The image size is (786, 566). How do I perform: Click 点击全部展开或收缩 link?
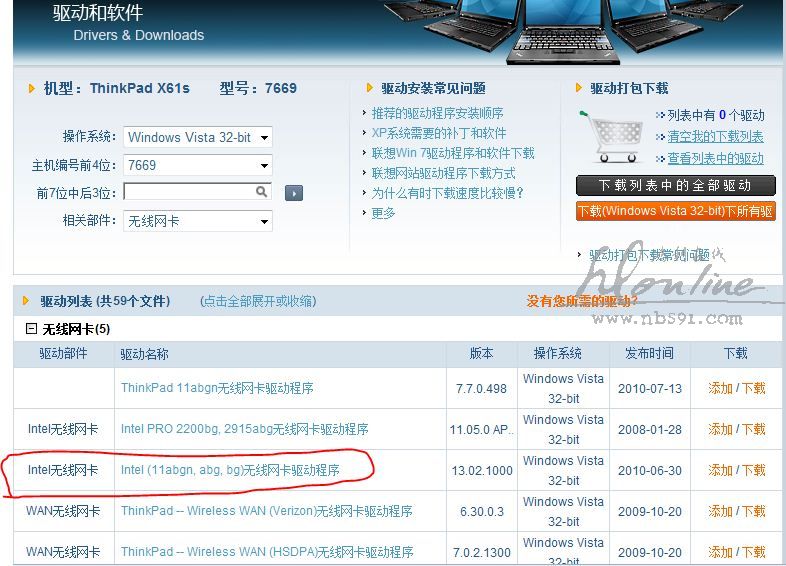point(258,301)
